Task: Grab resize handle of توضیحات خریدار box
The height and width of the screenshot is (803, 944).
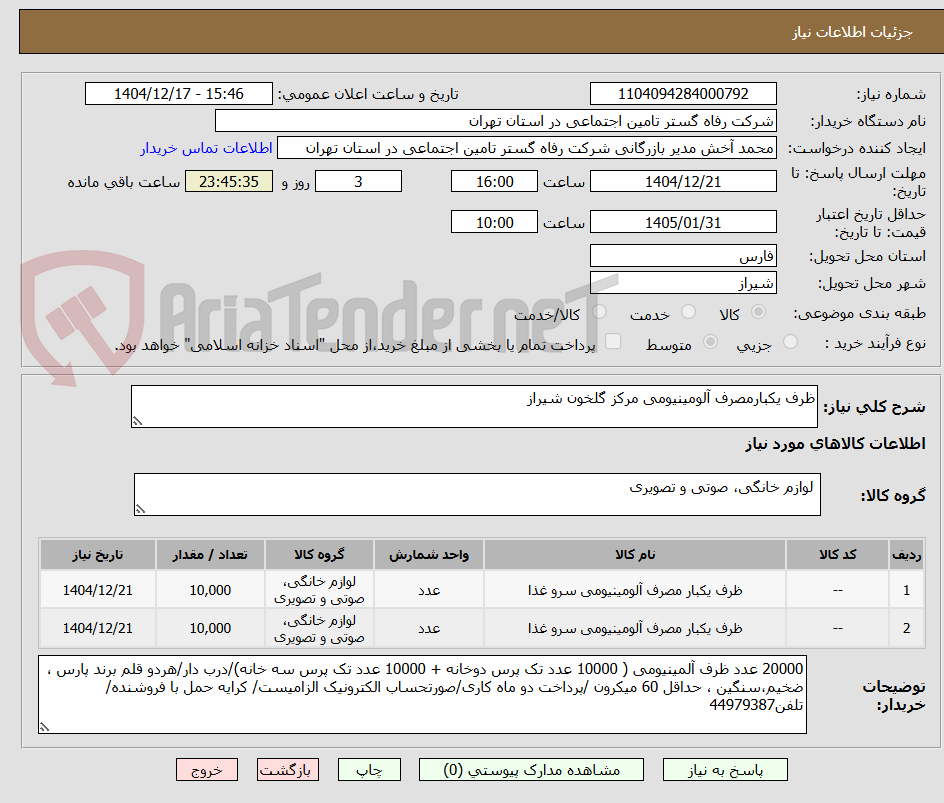Action: [x=44, y=727]
